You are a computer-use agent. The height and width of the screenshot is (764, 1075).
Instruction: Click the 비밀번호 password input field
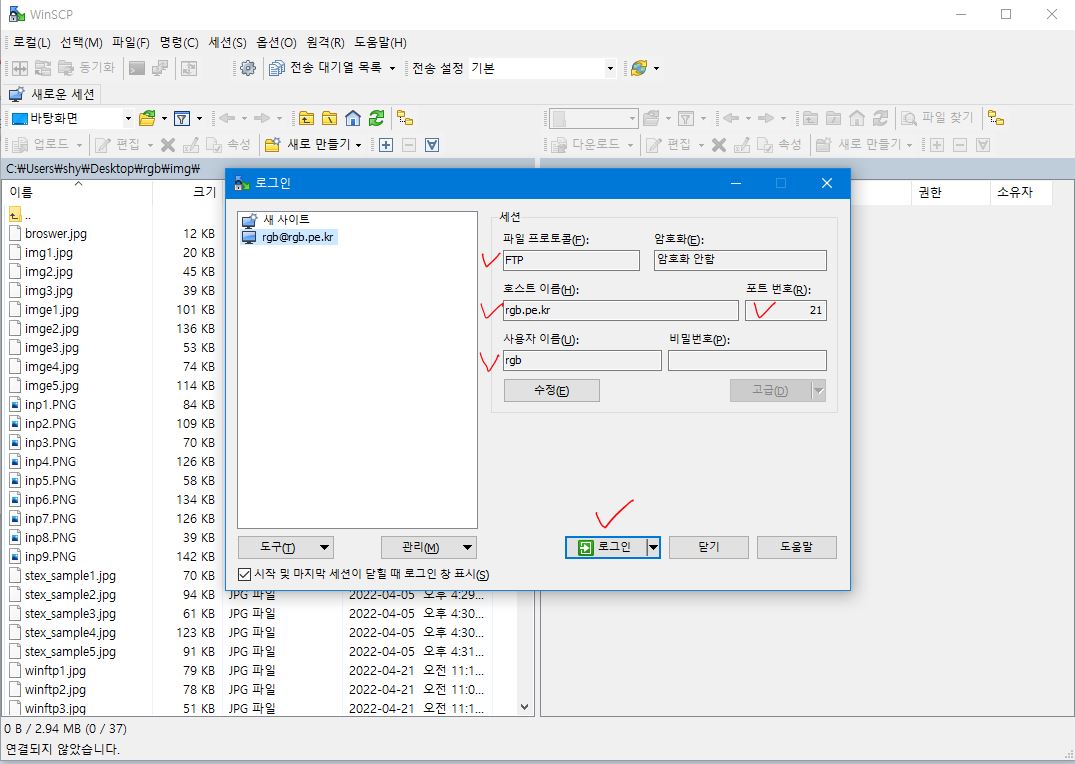pyautogui.click(x=746, y=360)
